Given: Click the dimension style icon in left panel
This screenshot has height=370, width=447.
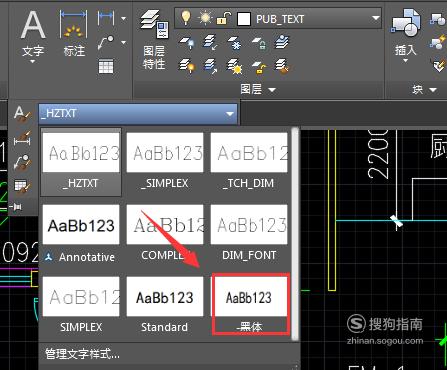Looking at the screenshot, I should click(22, 139).
